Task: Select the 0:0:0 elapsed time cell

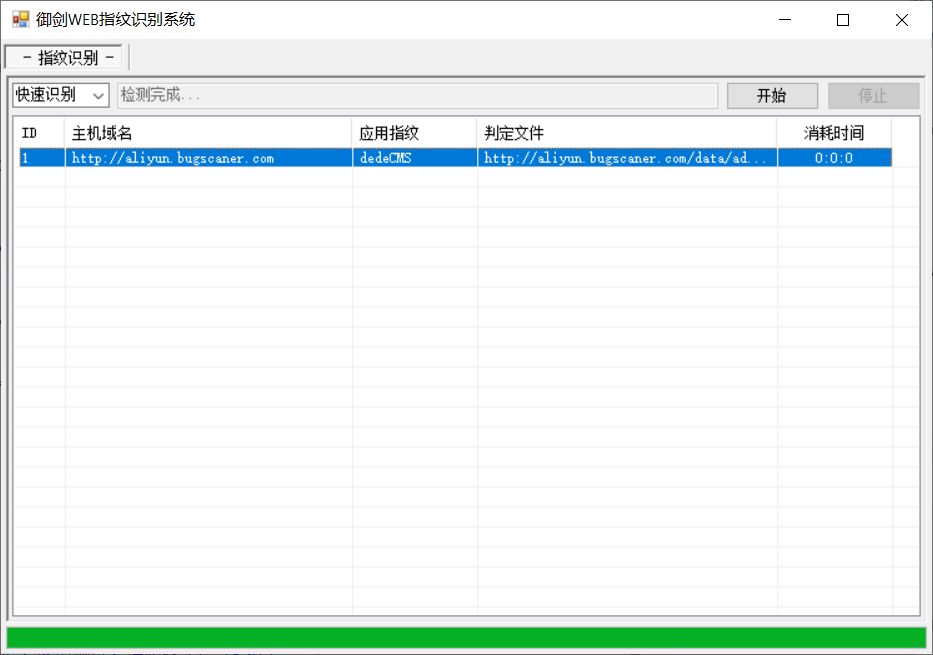Action: [x=834, y=158]
